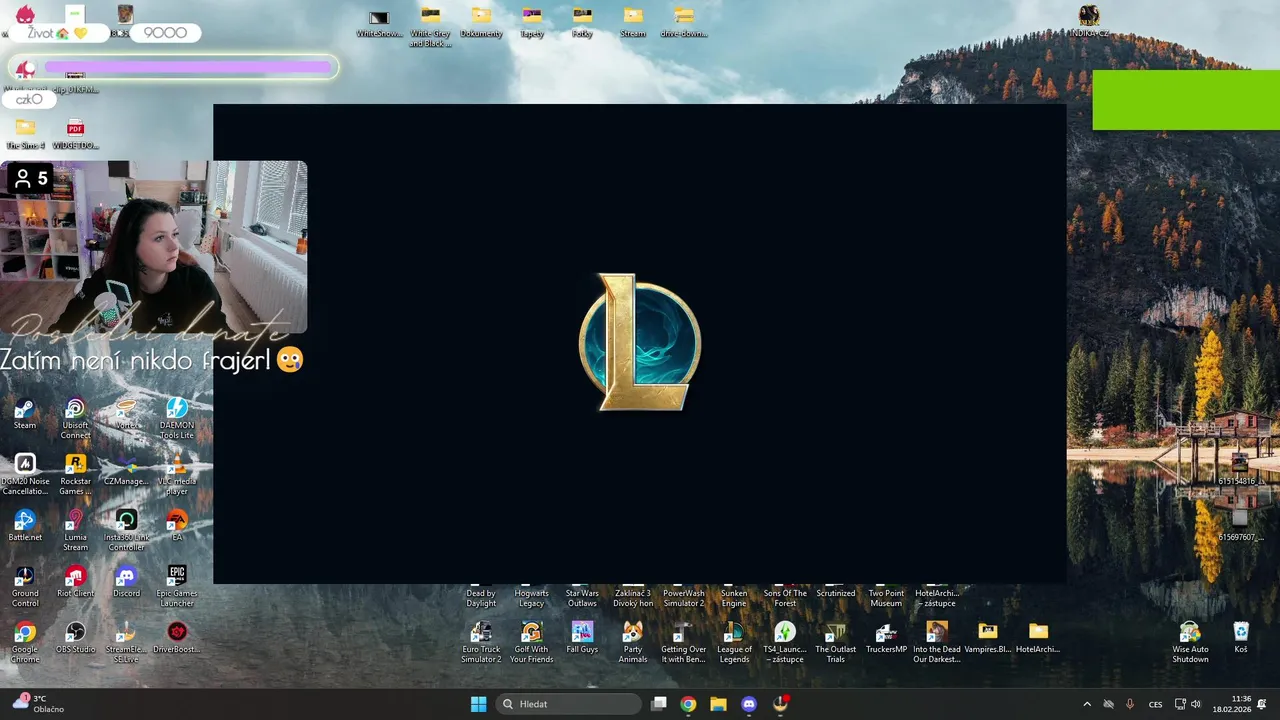The height and width of the screenshot is (720, 1280).
Task: Open the WIDGET PDF file
Action: pos(75,134)
